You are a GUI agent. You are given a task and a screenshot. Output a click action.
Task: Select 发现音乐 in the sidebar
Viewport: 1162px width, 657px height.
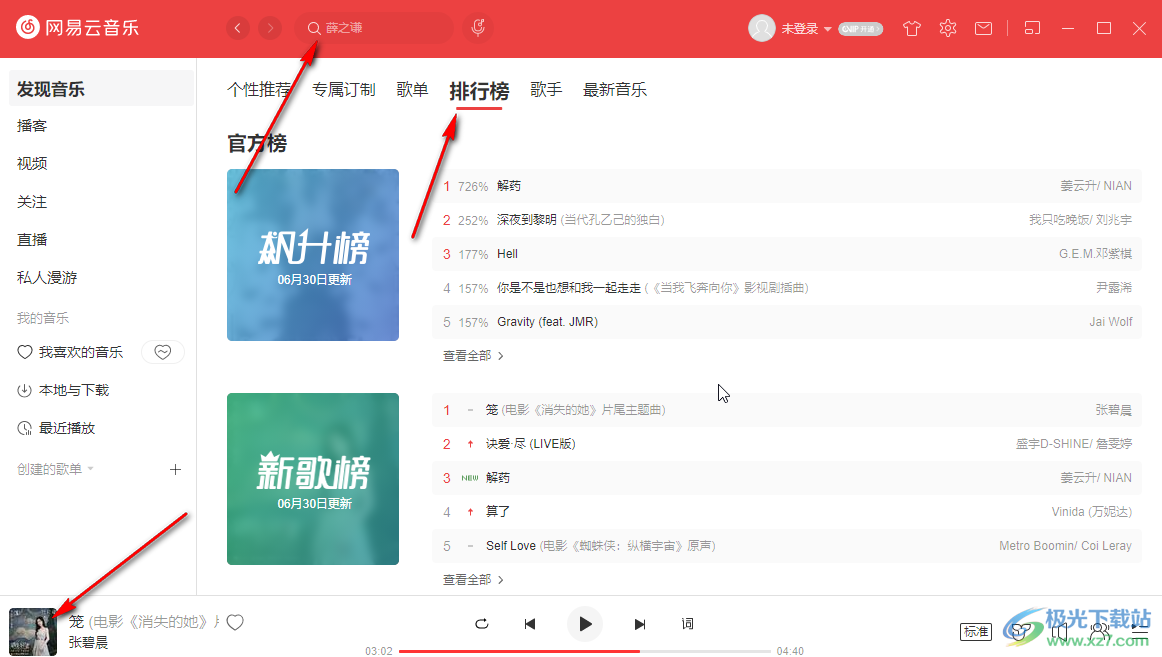(x=102, y=89)
